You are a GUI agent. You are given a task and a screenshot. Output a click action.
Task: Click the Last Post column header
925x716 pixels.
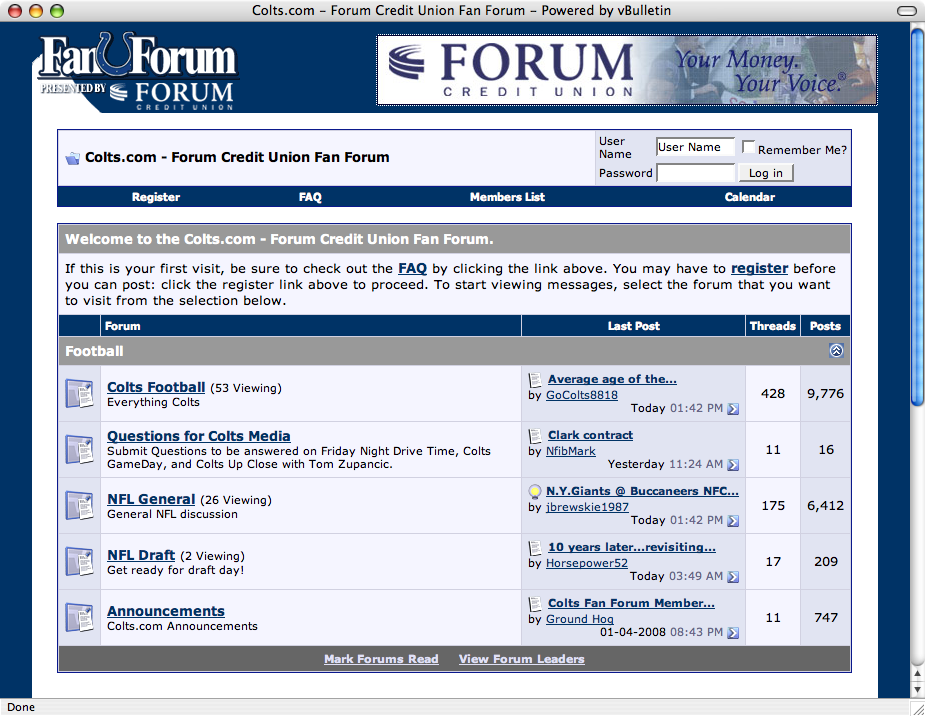634,326
